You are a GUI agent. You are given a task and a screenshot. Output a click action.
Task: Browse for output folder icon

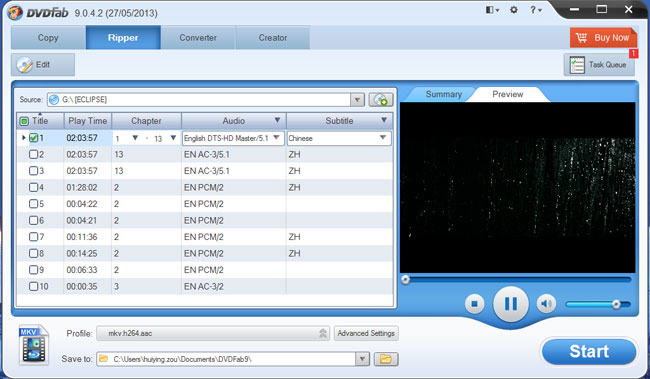pyautogui.click(x=386, y=359)
